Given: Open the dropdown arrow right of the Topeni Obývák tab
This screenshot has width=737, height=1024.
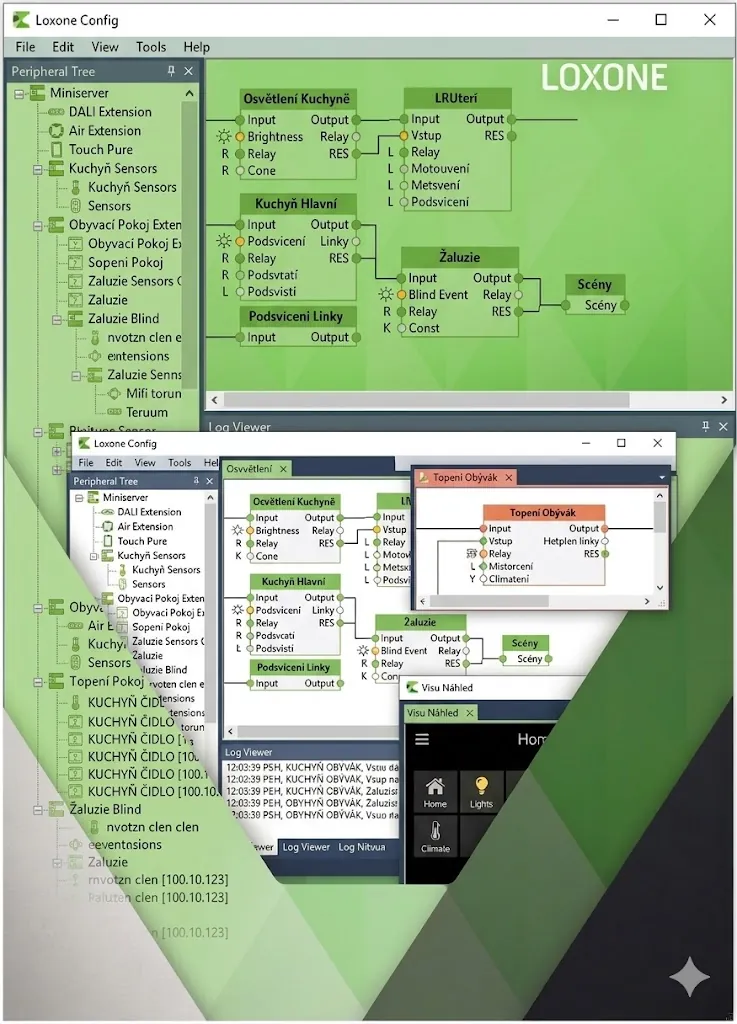Looking at the screenshot, I should [x=662, y=477].
